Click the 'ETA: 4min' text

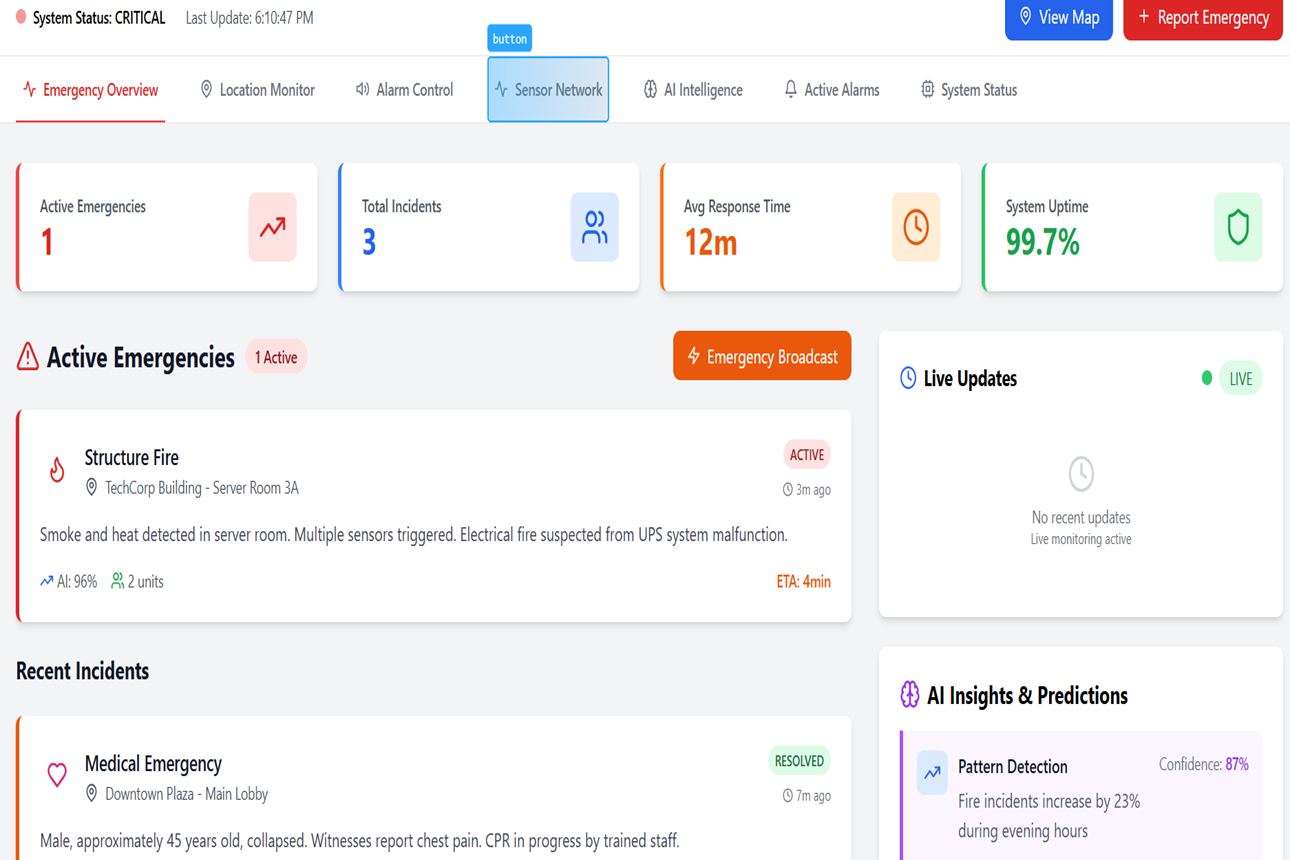(x=803, y=582)
